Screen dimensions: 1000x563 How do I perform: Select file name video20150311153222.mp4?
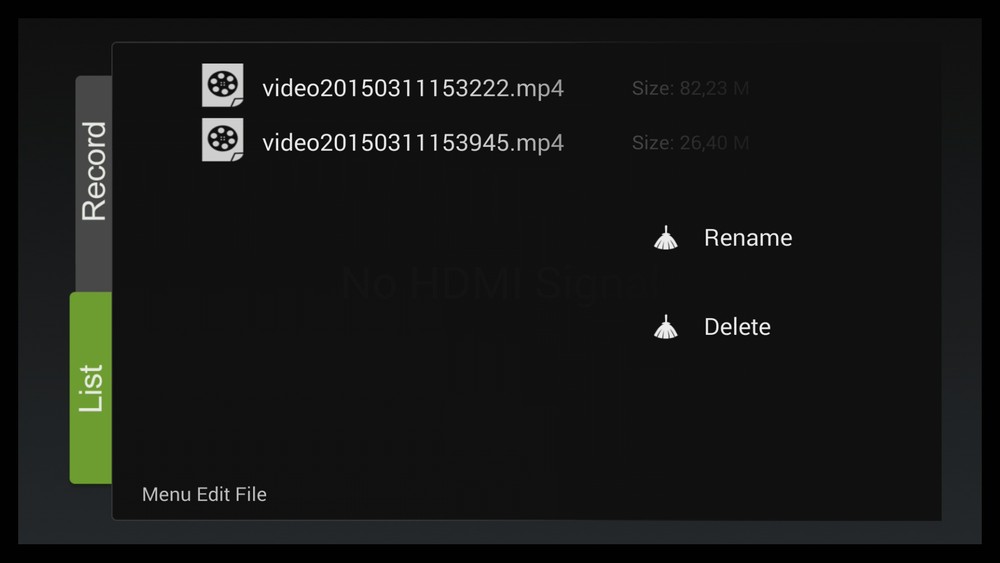point(413,88)
